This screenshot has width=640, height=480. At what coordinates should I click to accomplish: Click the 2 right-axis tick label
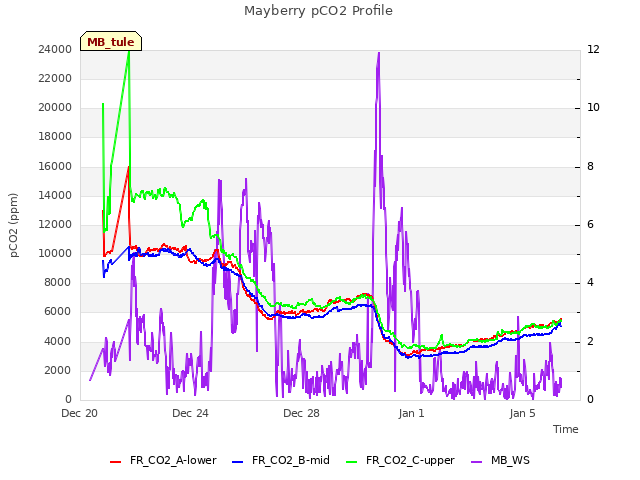[x=591, y=342]
